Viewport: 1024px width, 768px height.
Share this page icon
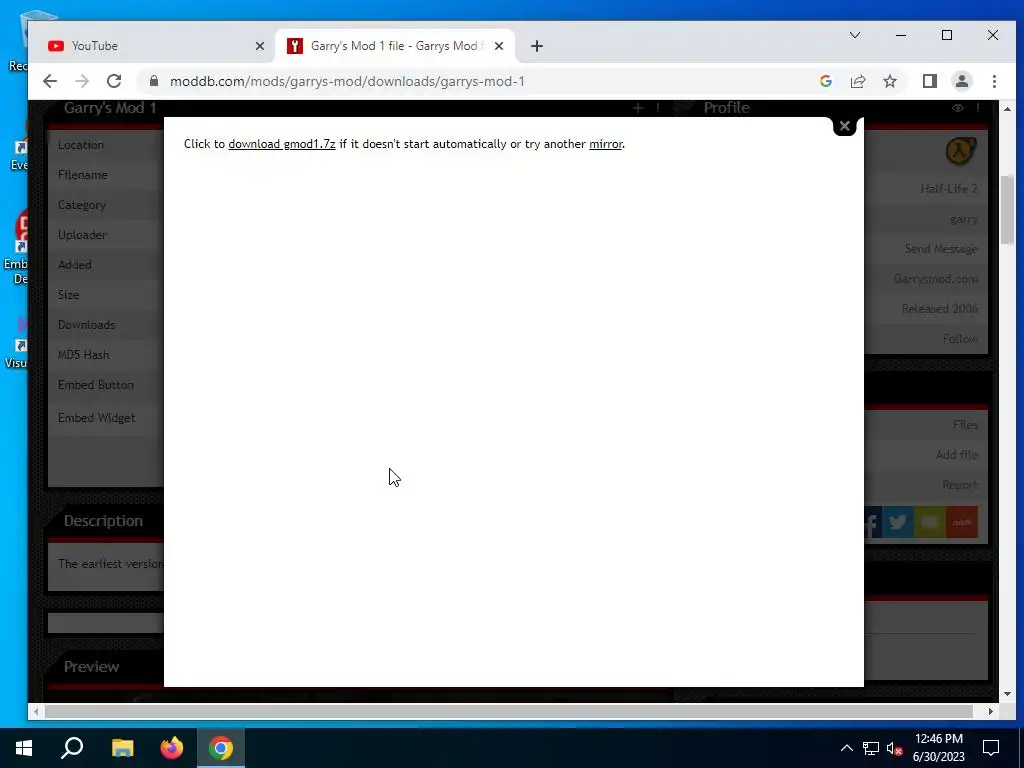(x=857, y=81)
